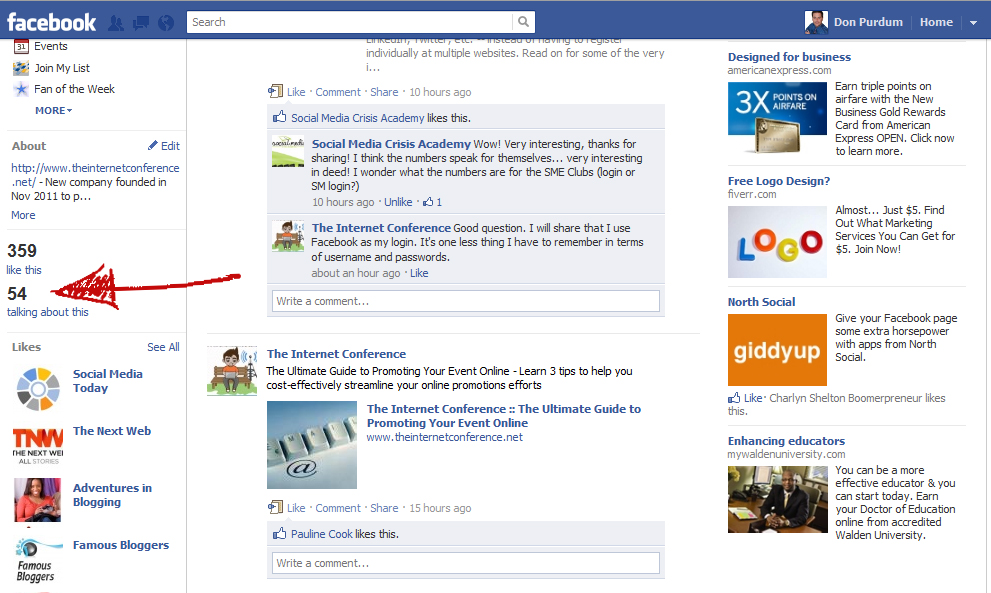The image size is (991, 593).
Task: Click the search magnifier button
Action: coord(523,22)
